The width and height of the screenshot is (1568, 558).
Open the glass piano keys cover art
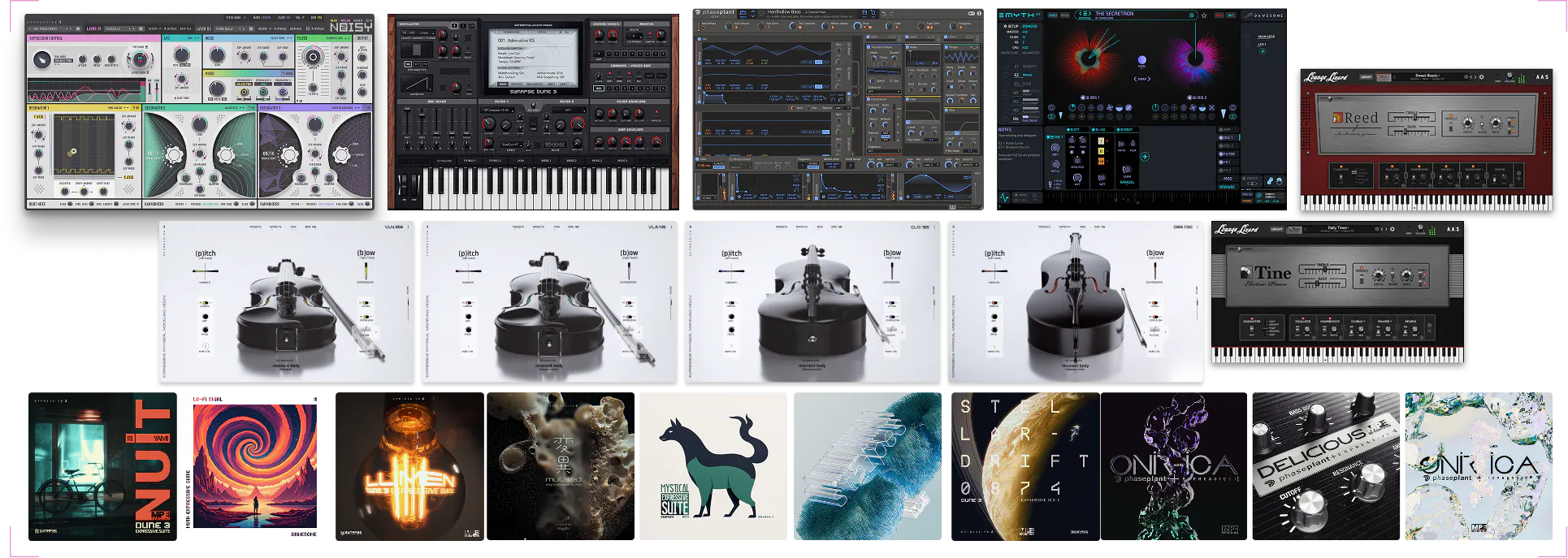point(868,467)
